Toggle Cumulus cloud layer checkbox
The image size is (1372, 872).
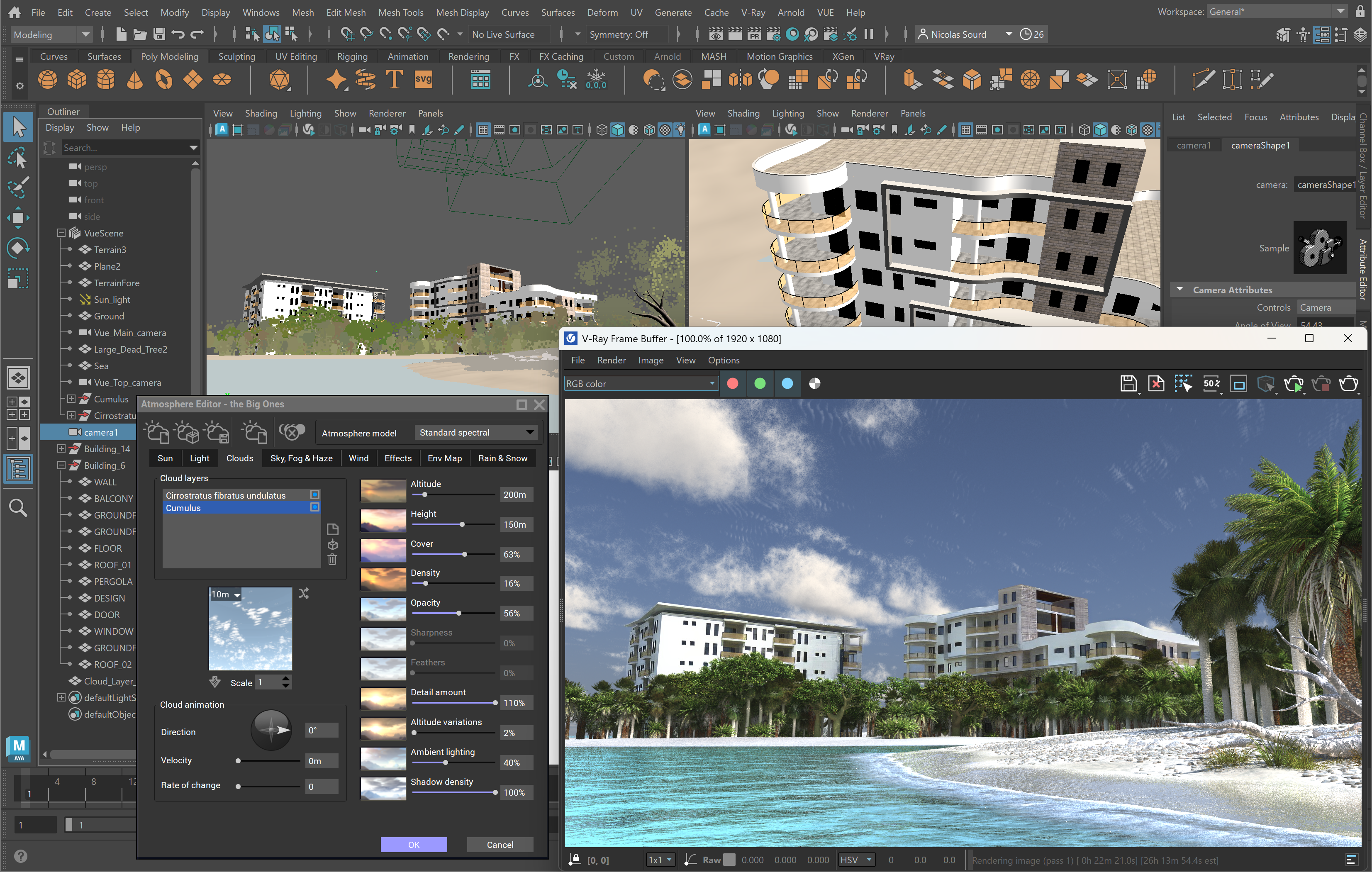(314, 507)
